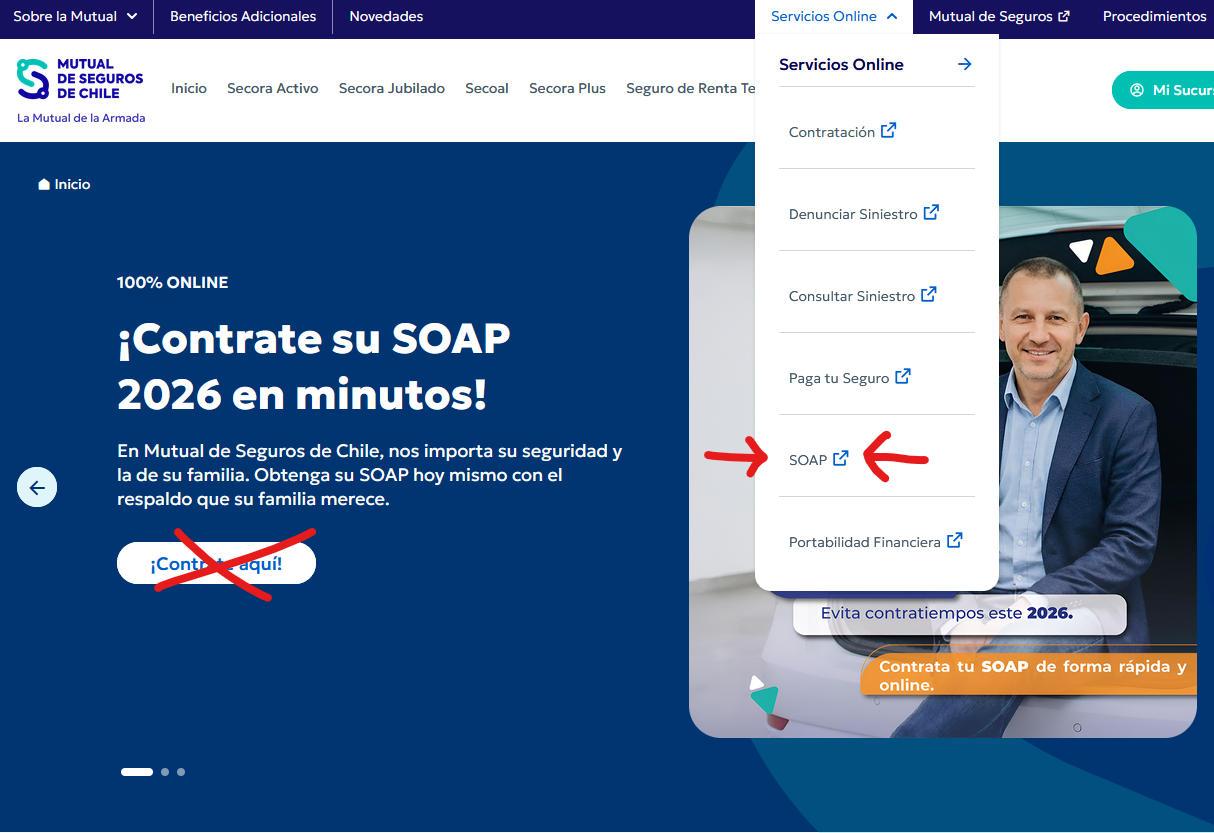The width and height of the screenshot is (1214, 833).
Task: Click the home icon in the breadcrumb
Action: coord(43,185)
